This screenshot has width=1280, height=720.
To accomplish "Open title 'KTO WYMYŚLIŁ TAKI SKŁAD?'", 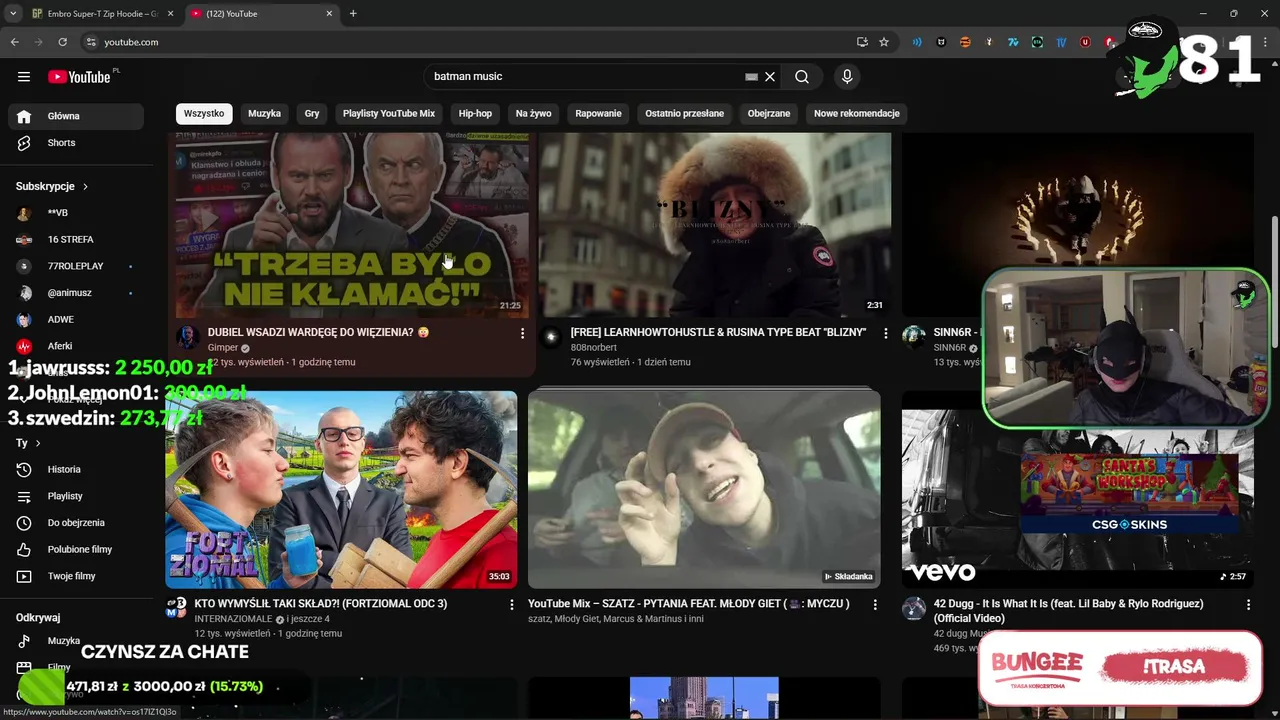I will click(321, 604).
